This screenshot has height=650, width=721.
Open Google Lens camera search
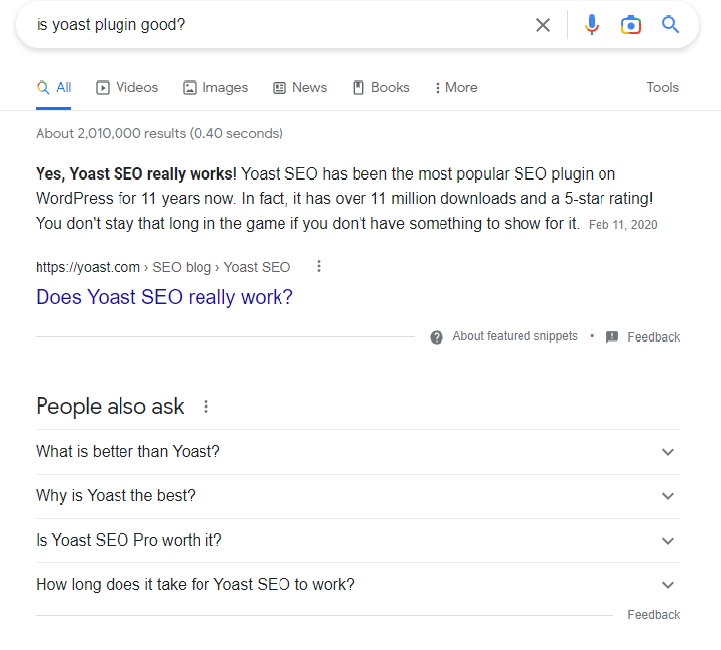631,25
